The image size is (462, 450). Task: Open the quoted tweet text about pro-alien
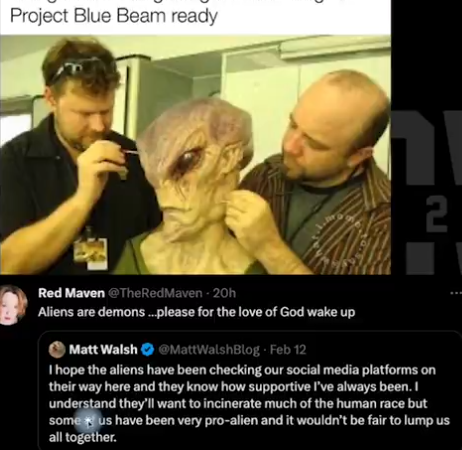[x=249, y=403]
